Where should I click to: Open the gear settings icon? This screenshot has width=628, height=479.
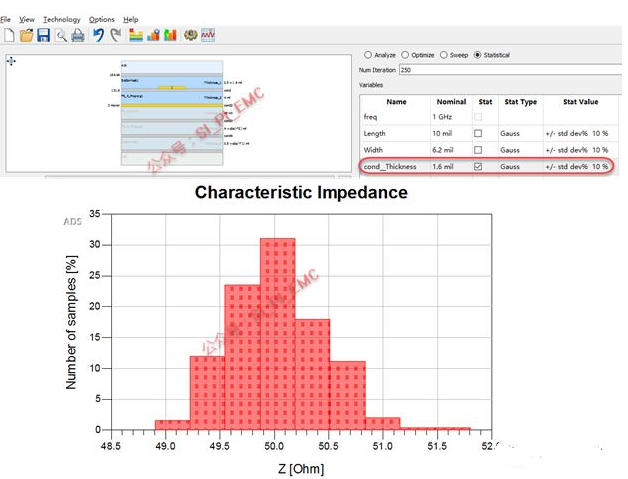point(191,35)
